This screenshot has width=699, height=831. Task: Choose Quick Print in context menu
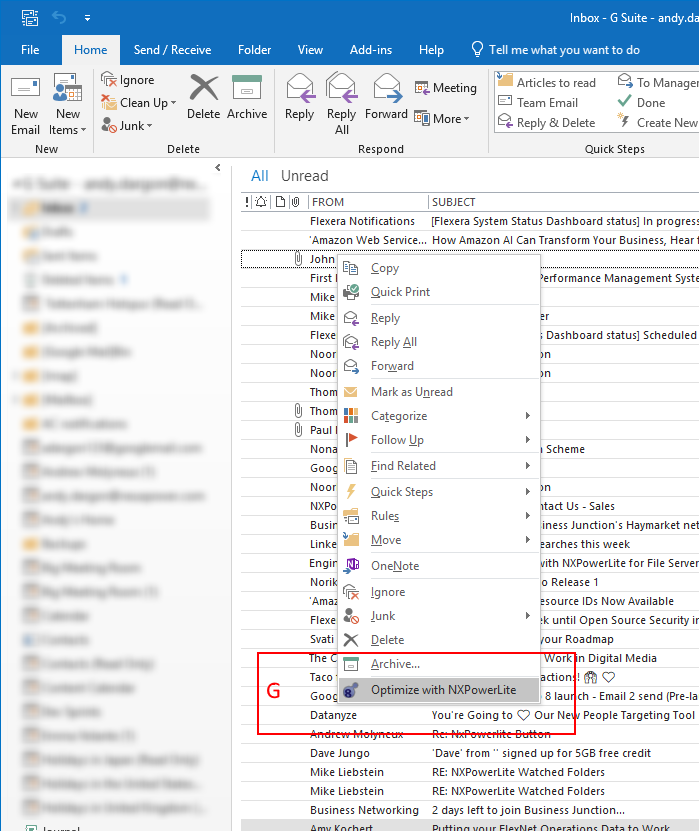click(x=439, y=292)
